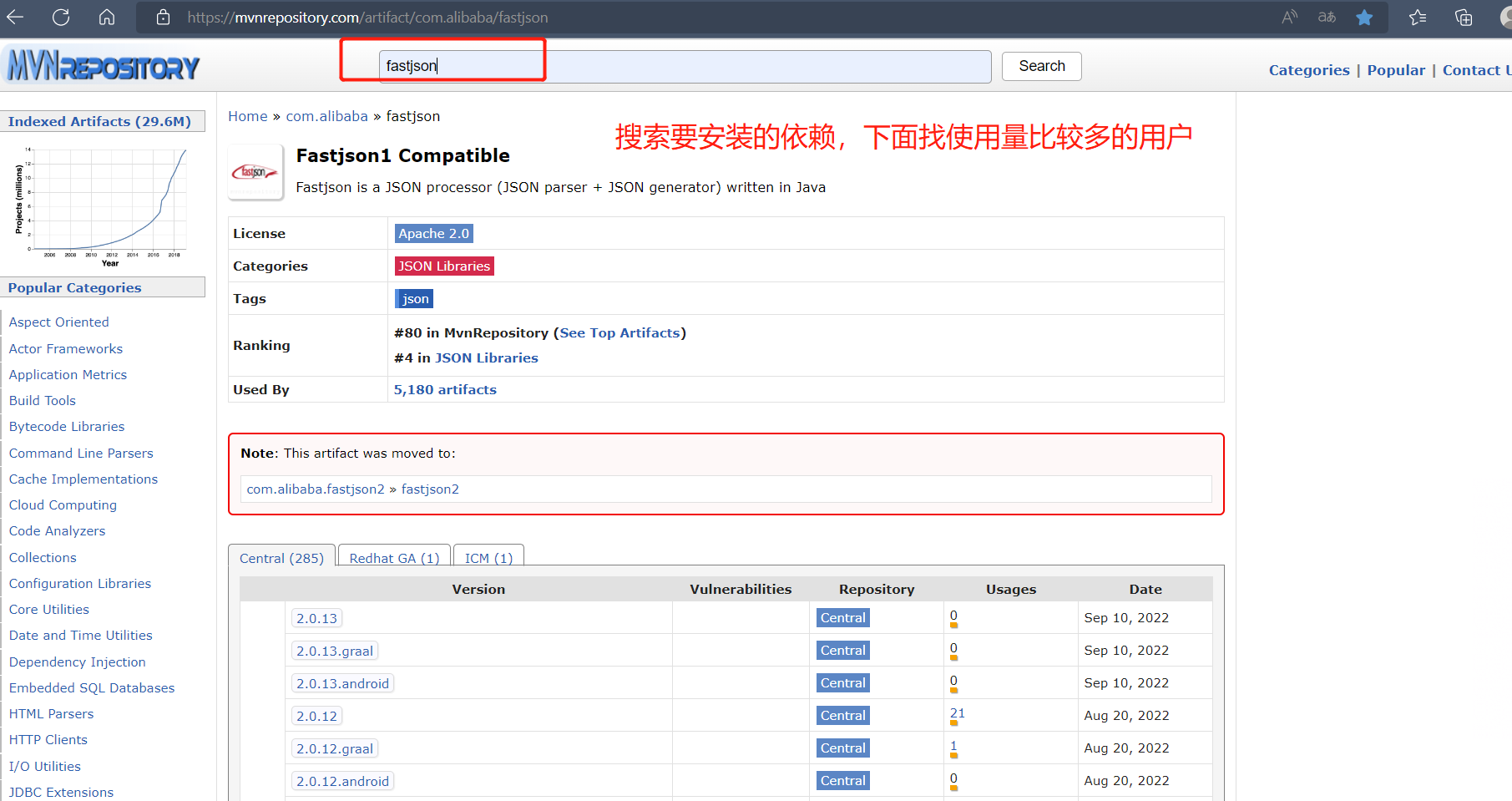View site info via the lock icon

coord(164,17)
